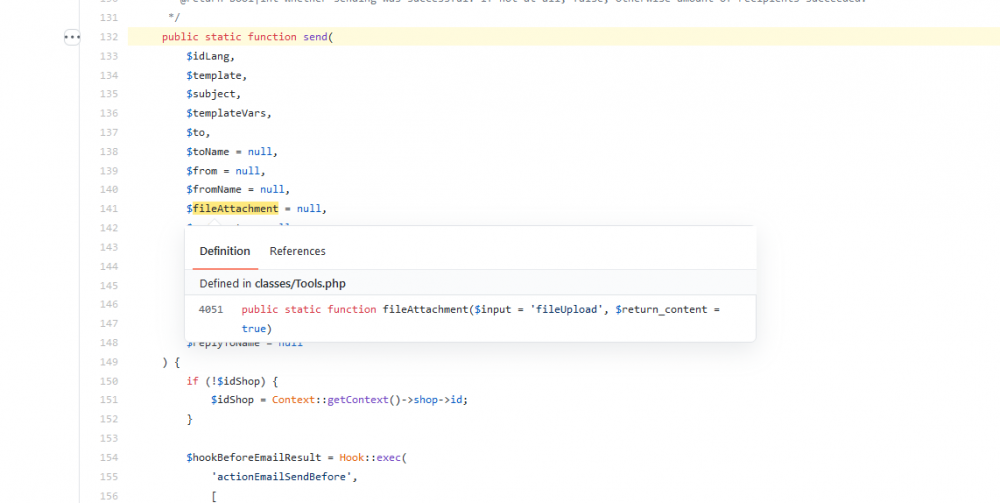This screenshot has height=503, width=1000.
Task: Click Context class name on line 151
Action: [293, 400]
